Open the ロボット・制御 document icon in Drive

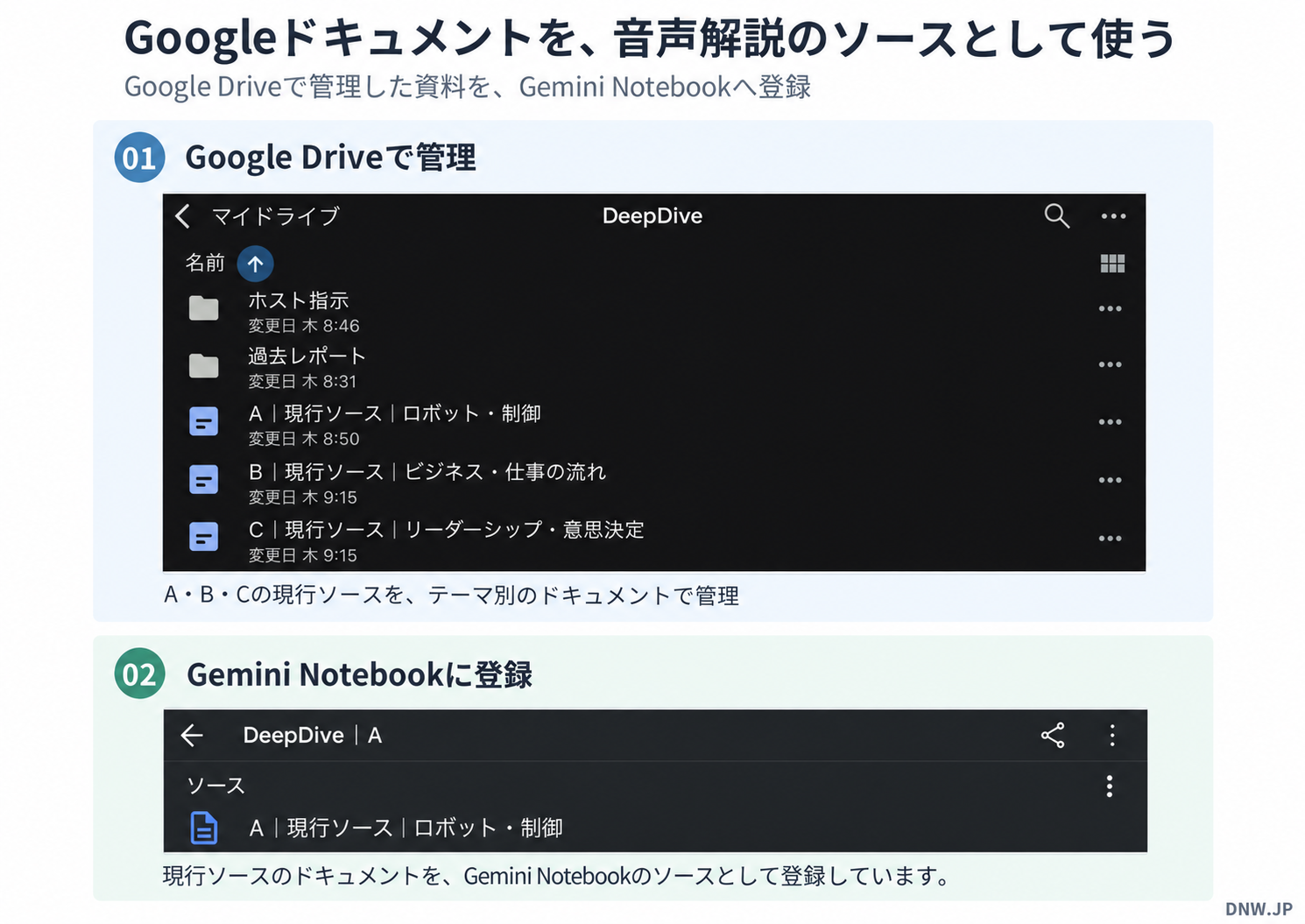coord(204,422)
